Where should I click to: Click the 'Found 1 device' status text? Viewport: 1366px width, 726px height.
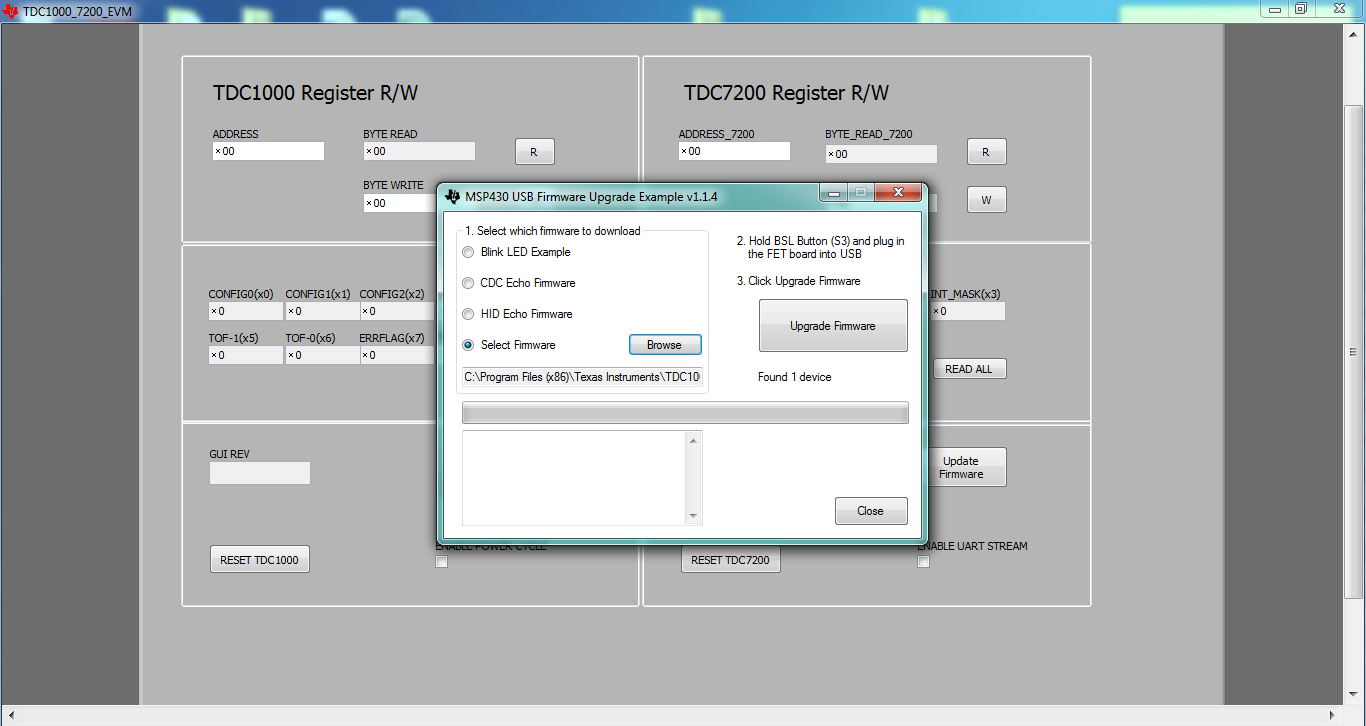(795, 377)
